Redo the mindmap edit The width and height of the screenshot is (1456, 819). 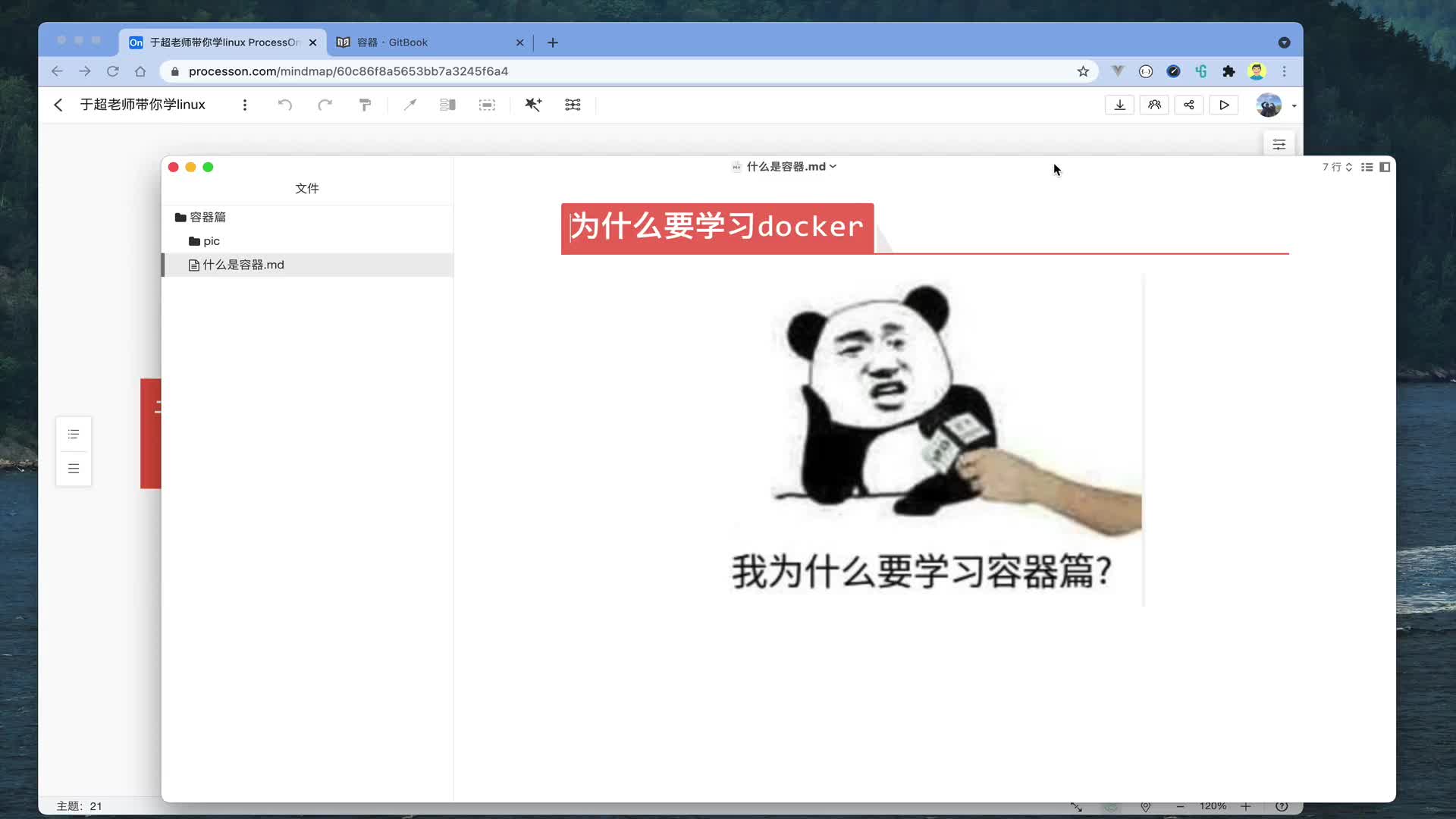pos(325,105)
